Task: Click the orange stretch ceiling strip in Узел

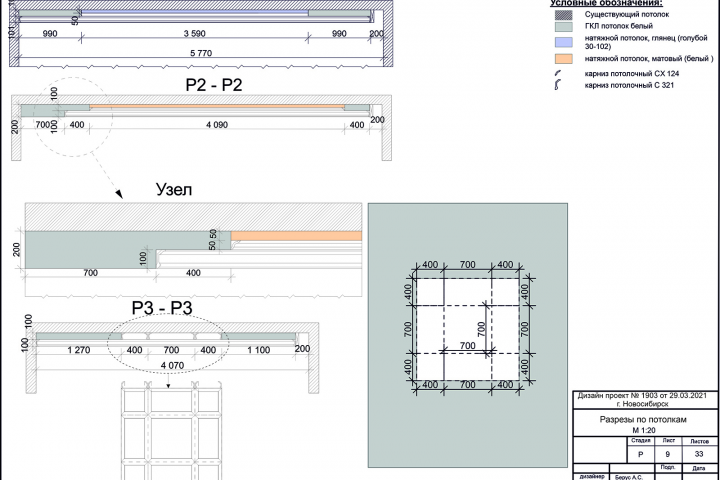Action: tap(296, 236)
